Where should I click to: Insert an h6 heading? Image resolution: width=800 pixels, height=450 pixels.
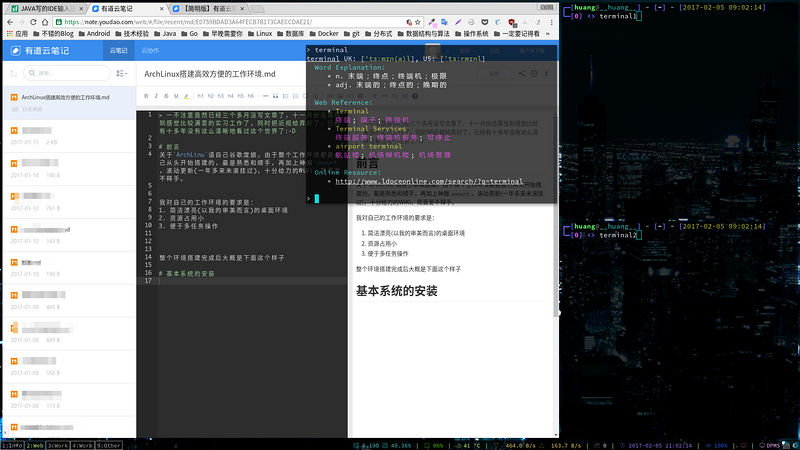251,96
